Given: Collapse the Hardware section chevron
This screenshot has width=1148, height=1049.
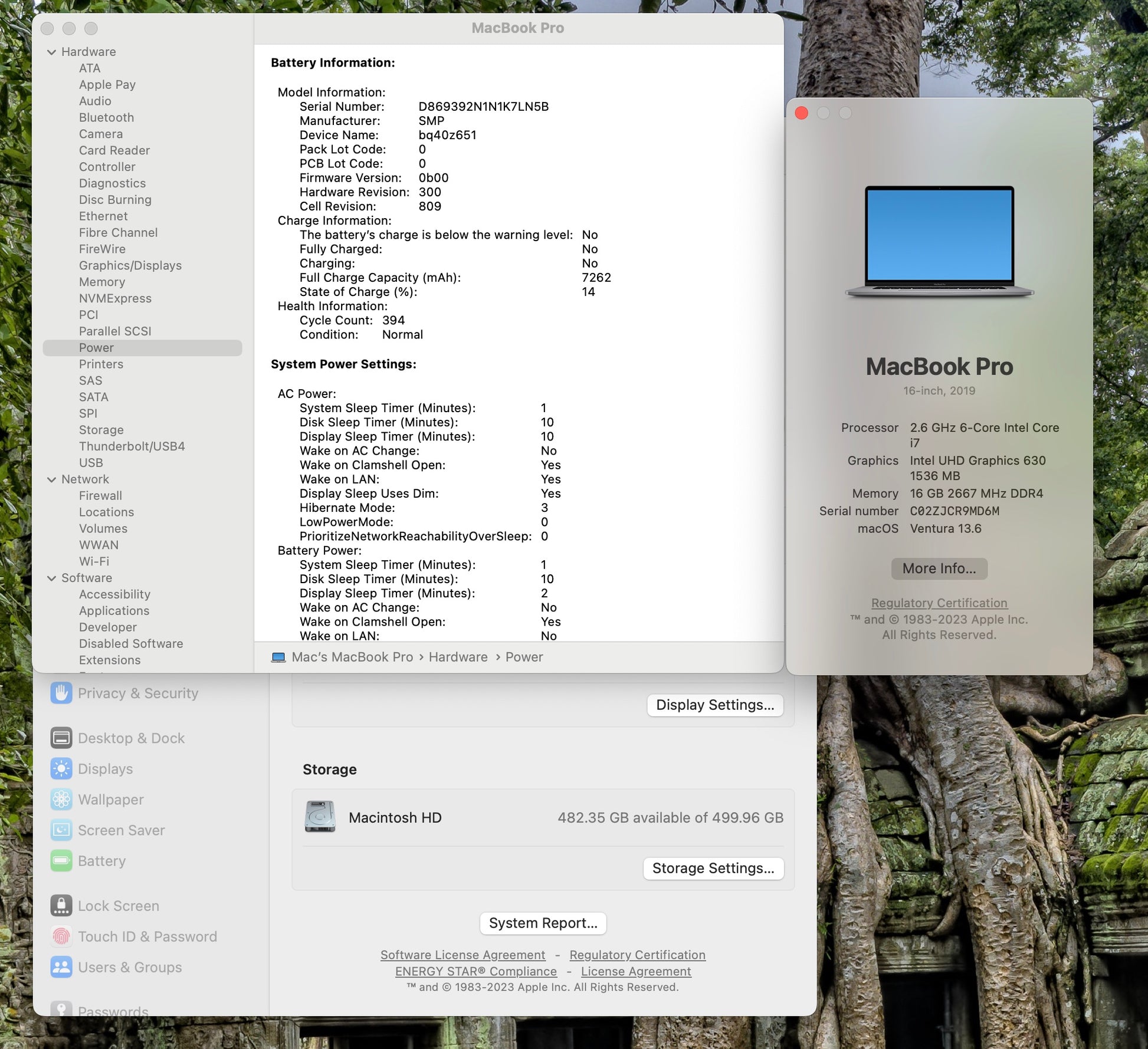Looking at the screenshot, I should [52, 52].
